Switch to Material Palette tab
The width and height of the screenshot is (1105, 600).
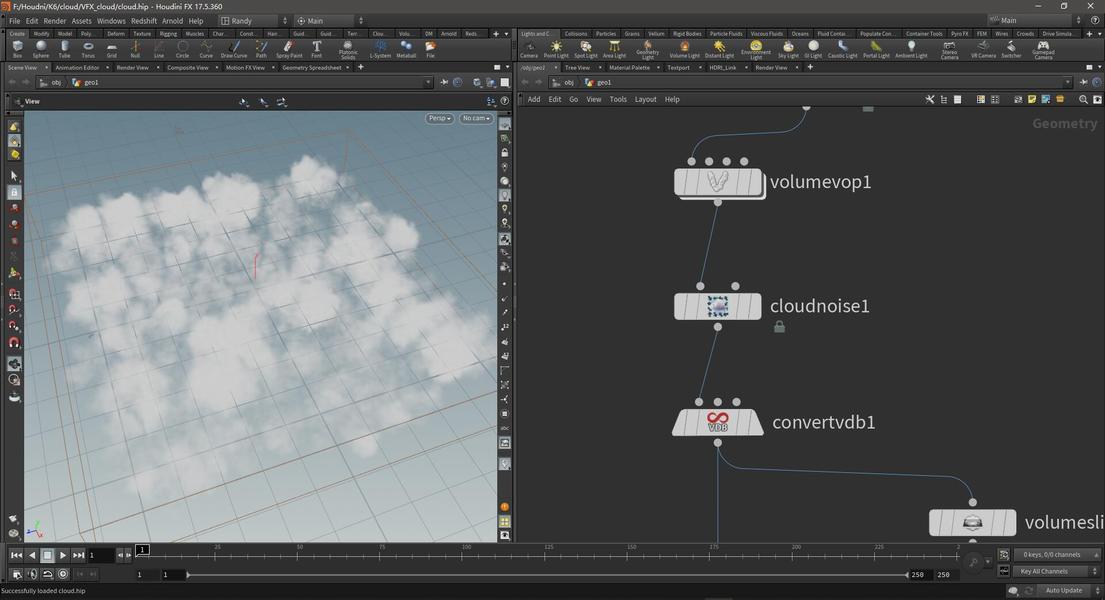coord(629,68)
